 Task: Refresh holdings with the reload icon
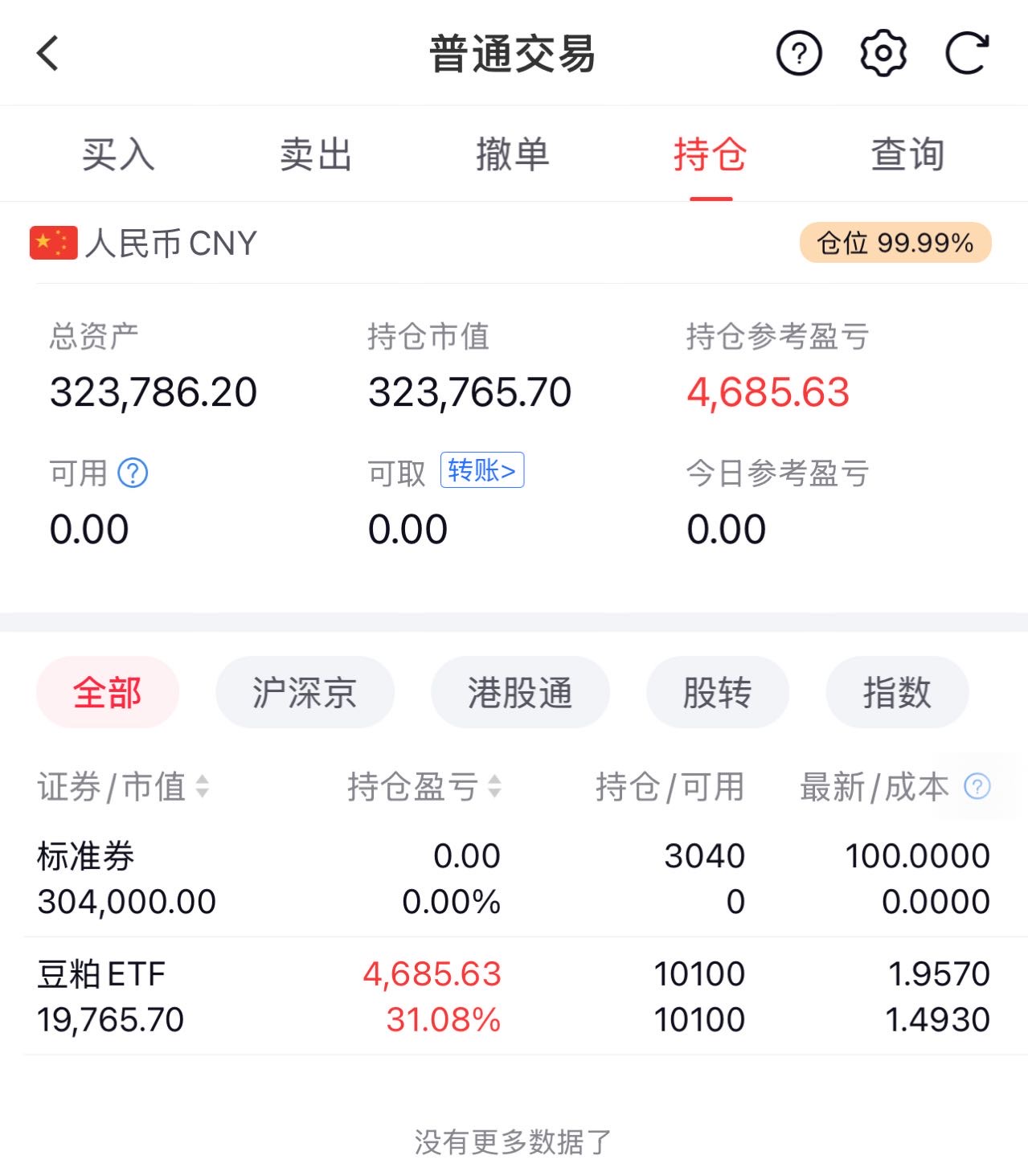[x=966, y=54]
